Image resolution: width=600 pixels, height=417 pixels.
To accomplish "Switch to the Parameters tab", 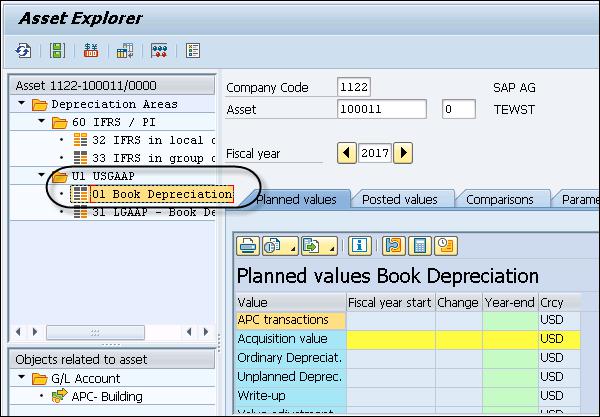I will coord(579,199).
